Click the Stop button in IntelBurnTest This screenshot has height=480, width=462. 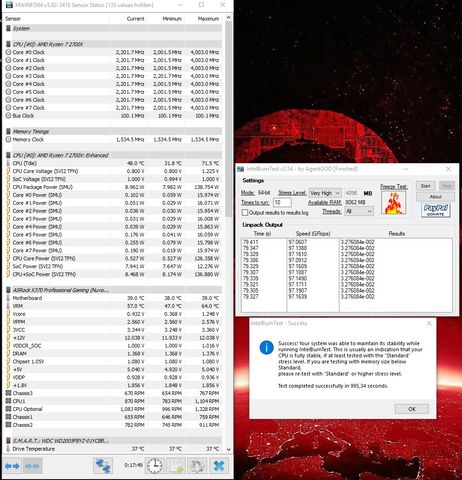point(447,186)
